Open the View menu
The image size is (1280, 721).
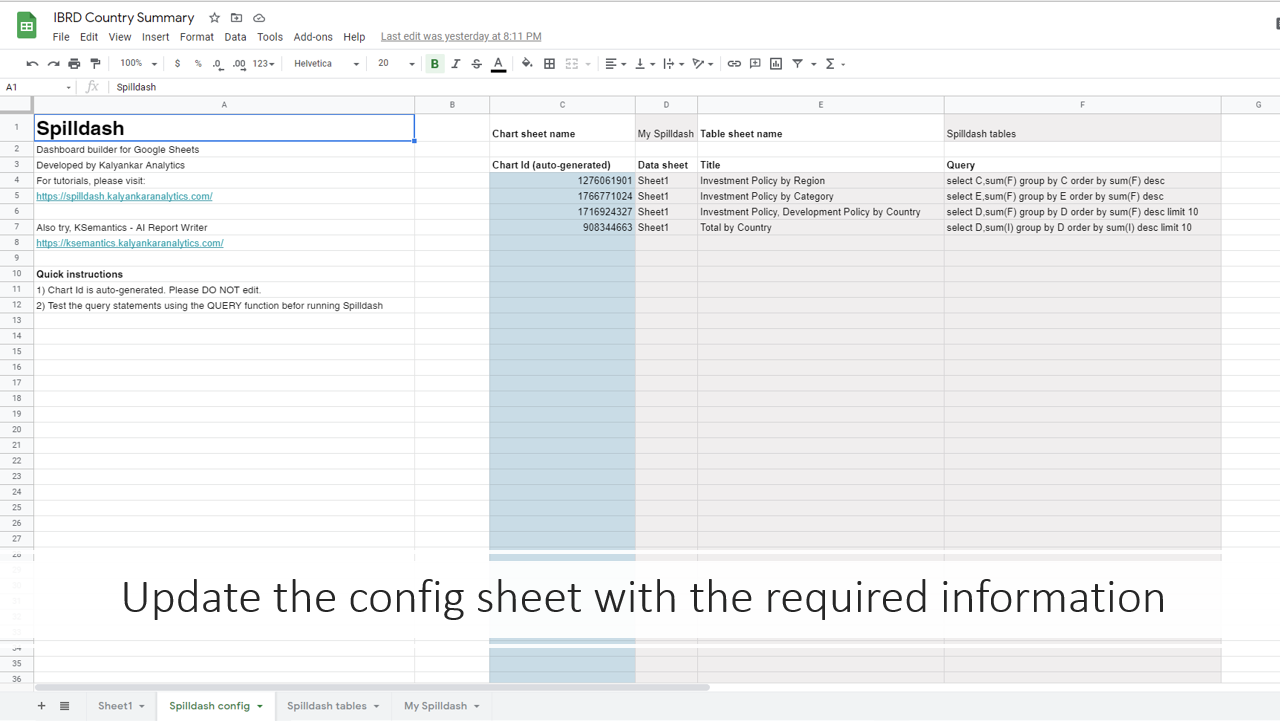coord(120,37)
